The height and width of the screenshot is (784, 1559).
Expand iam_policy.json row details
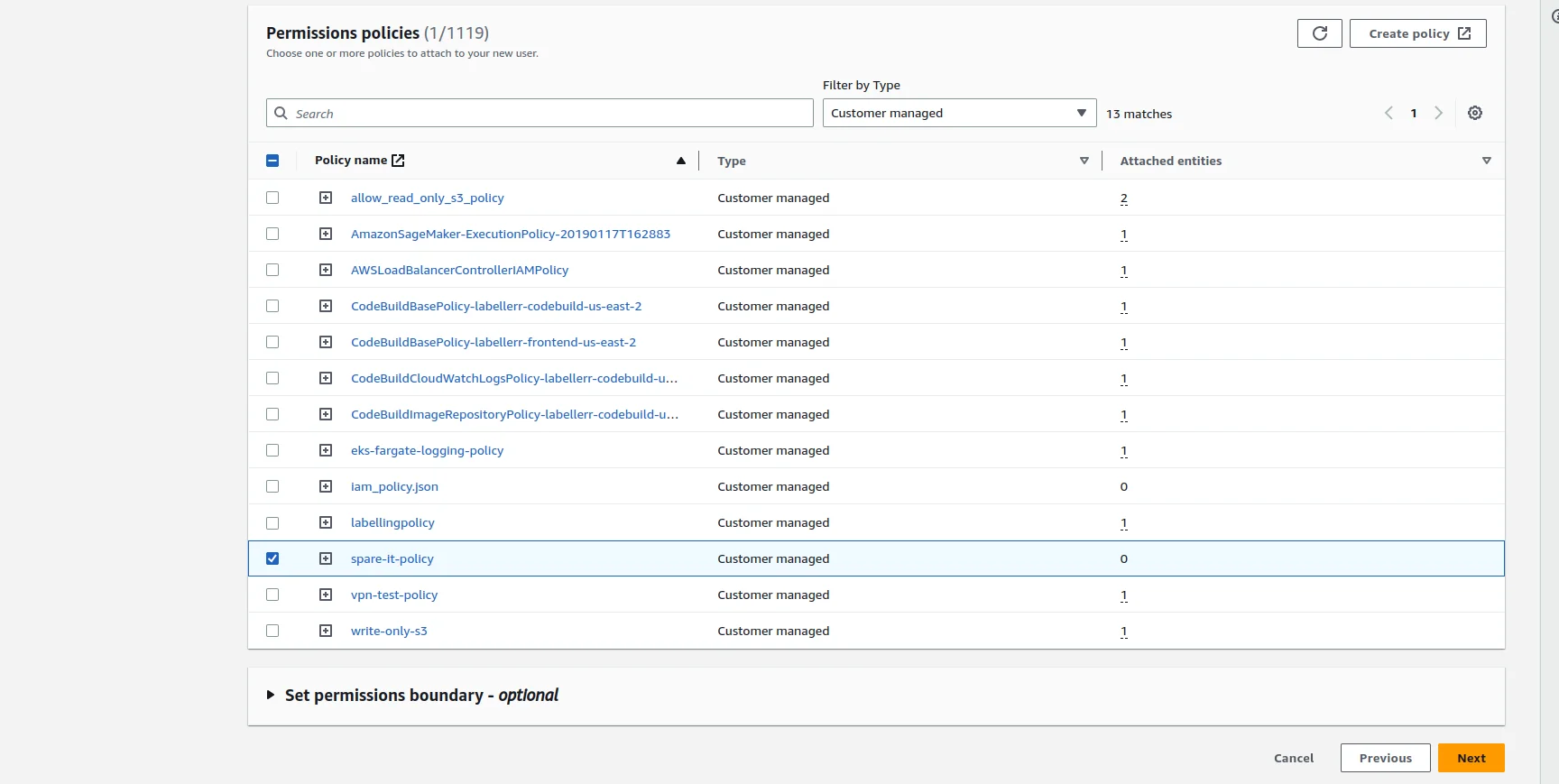pyautogui.click(x=326, y=486)
